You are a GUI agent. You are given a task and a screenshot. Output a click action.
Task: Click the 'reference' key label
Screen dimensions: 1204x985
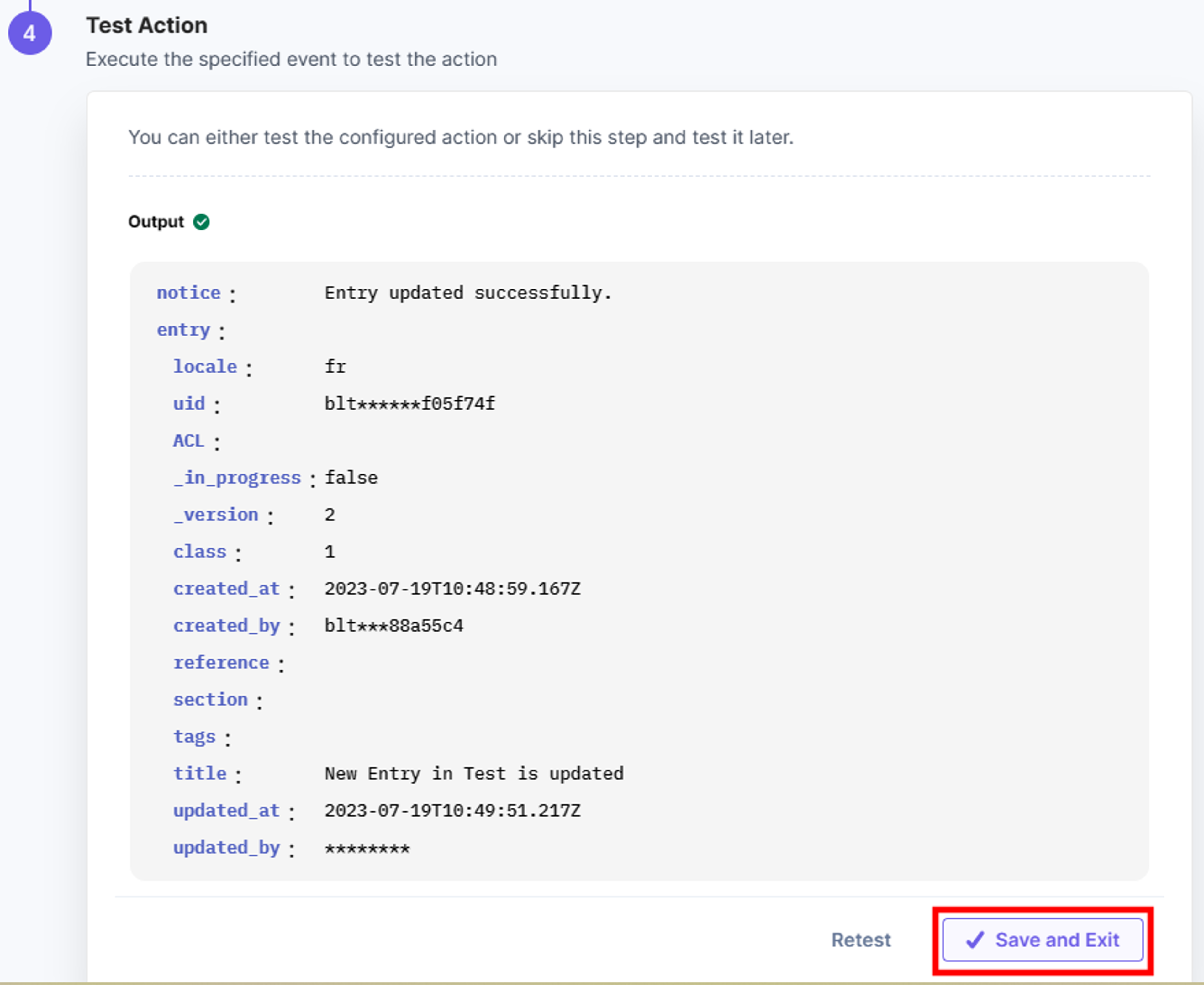[221, 662]
